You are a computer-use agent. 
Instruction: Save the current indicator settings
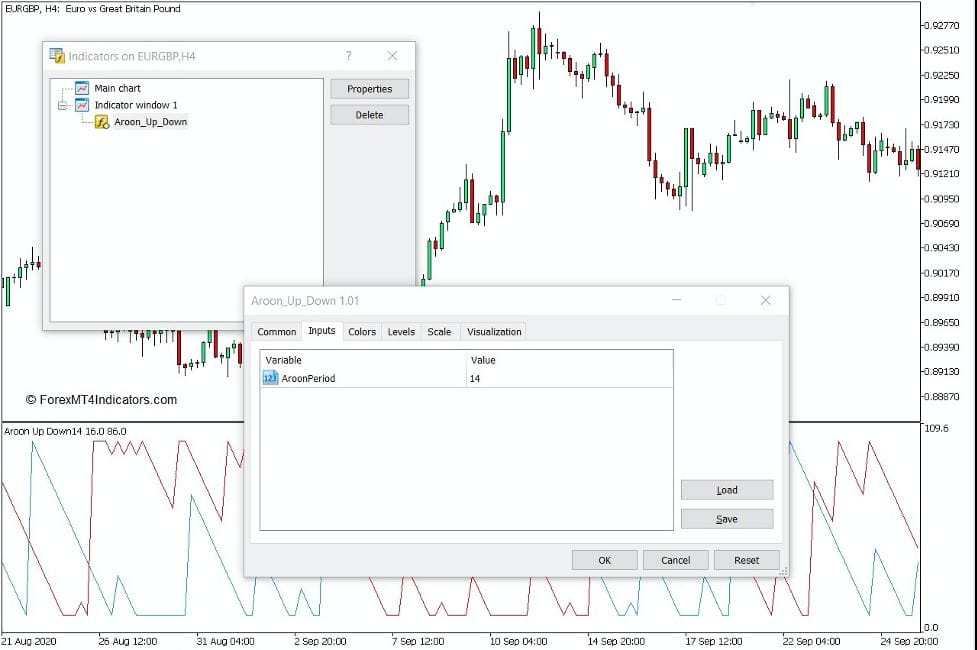(726, 518)
